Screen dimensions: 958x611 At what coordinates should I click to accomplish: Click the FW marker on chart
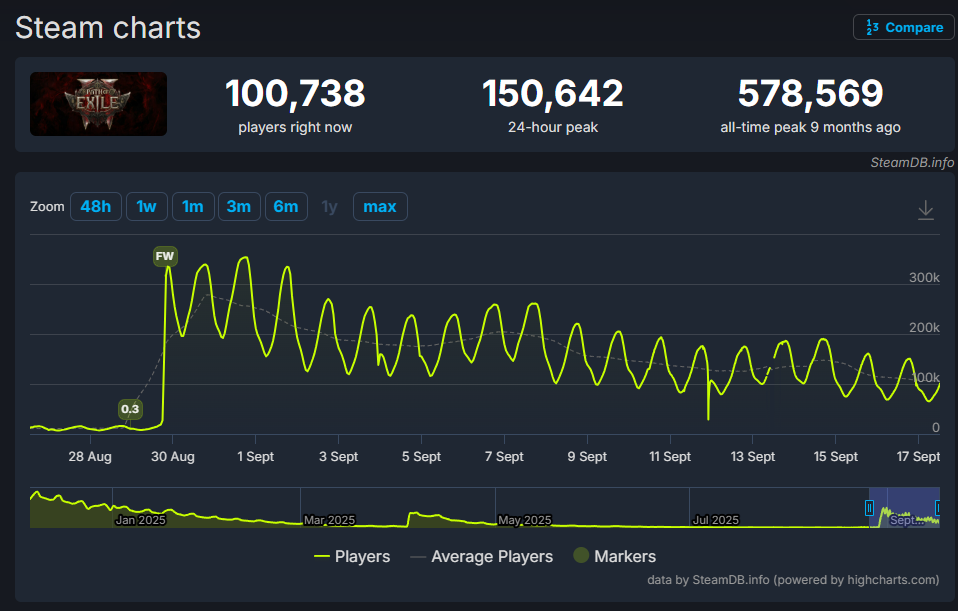click(165, 256)
